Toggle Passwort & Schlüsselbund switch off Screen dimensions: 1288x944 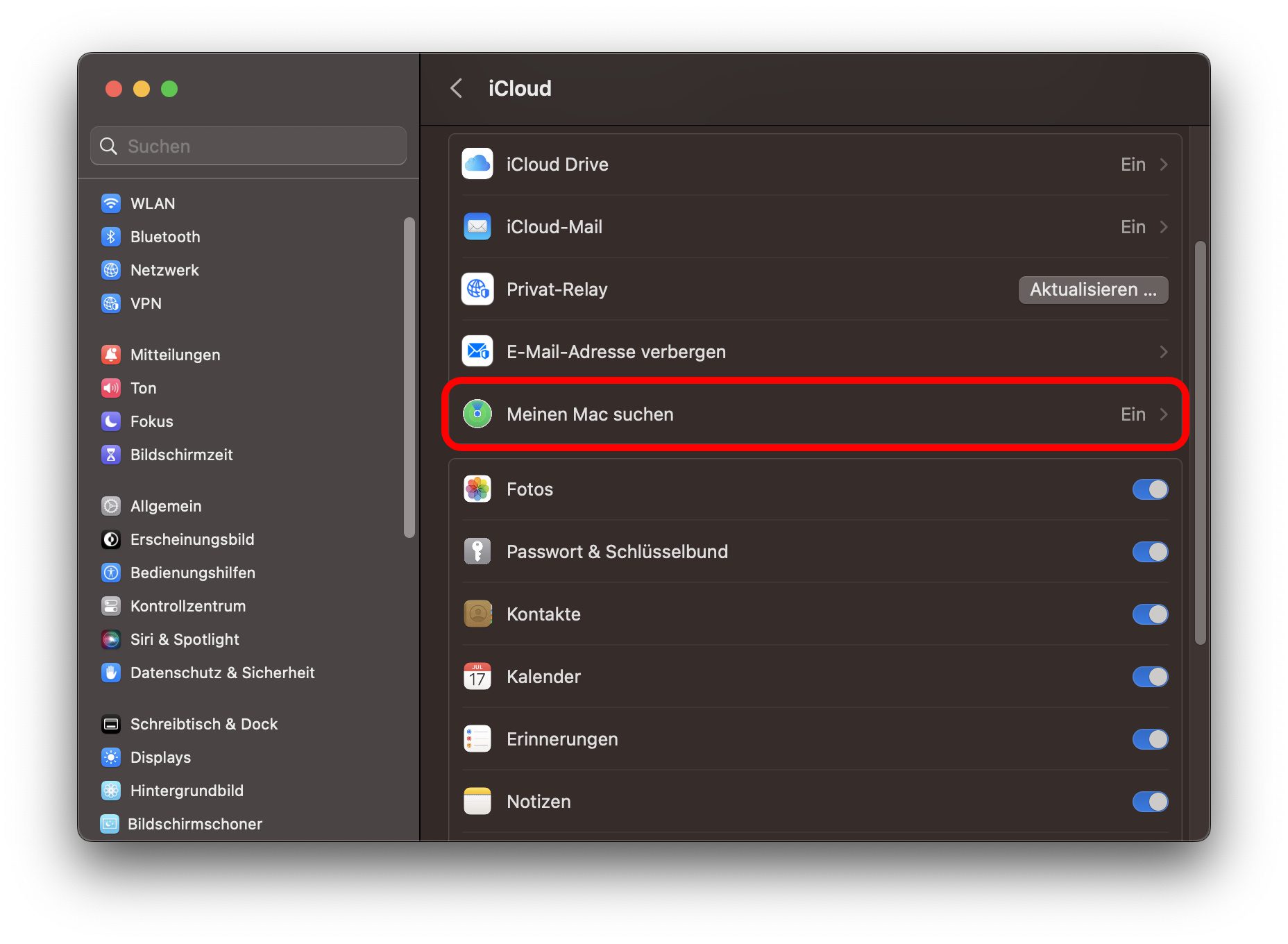click(1149, 552)
